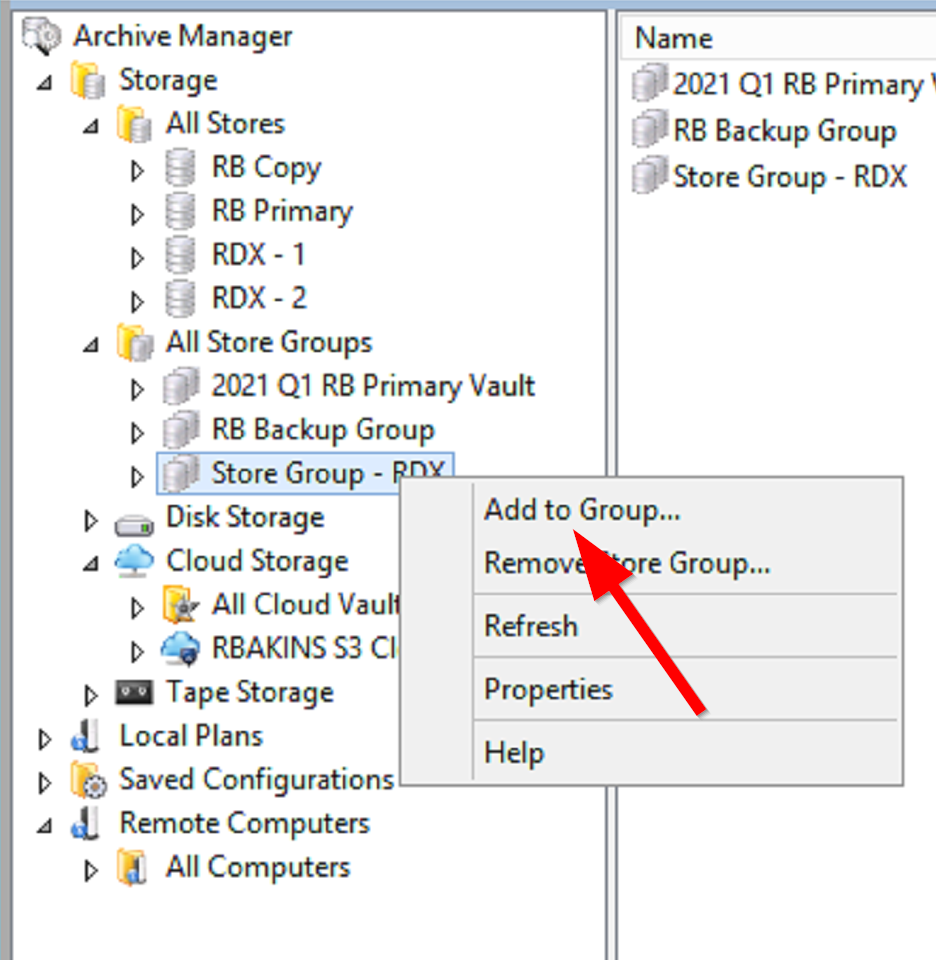936x960 pixels.
Task: Collapse the Remote Computers node
Action: 45,826
